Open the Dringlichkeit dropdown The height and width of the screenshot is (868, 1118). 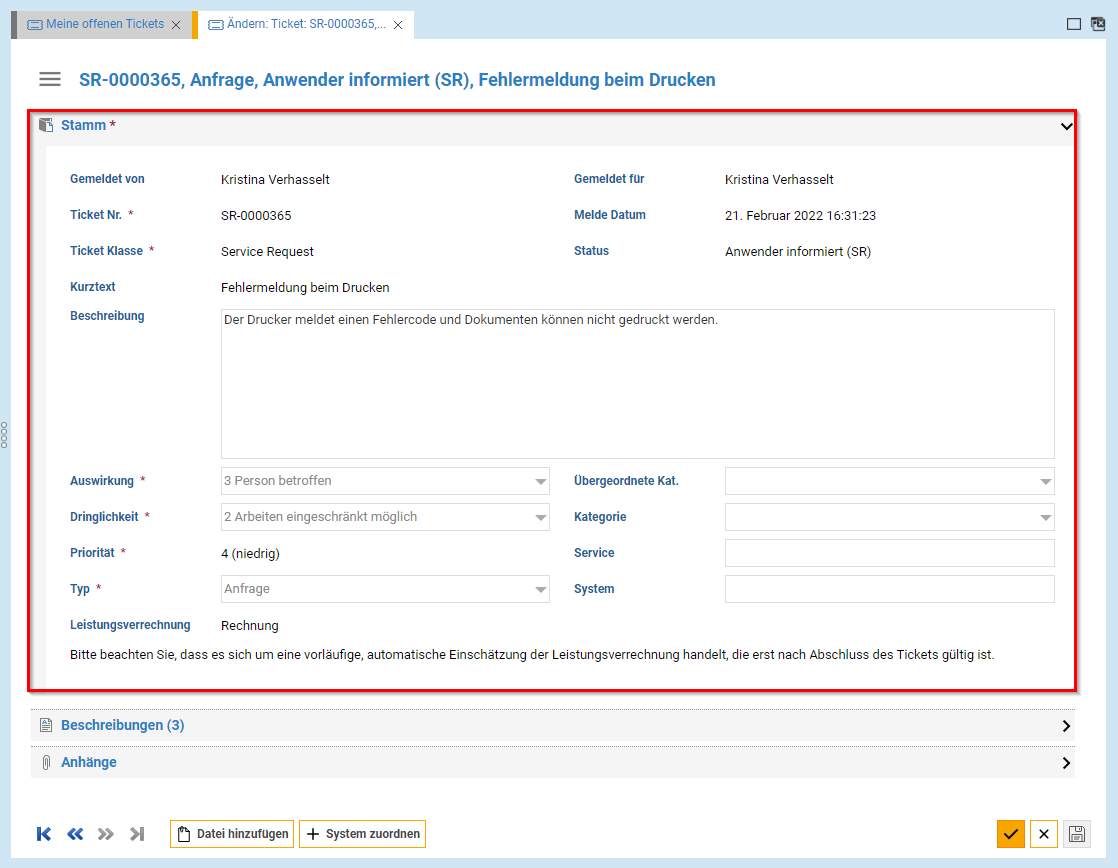(541, 517)
